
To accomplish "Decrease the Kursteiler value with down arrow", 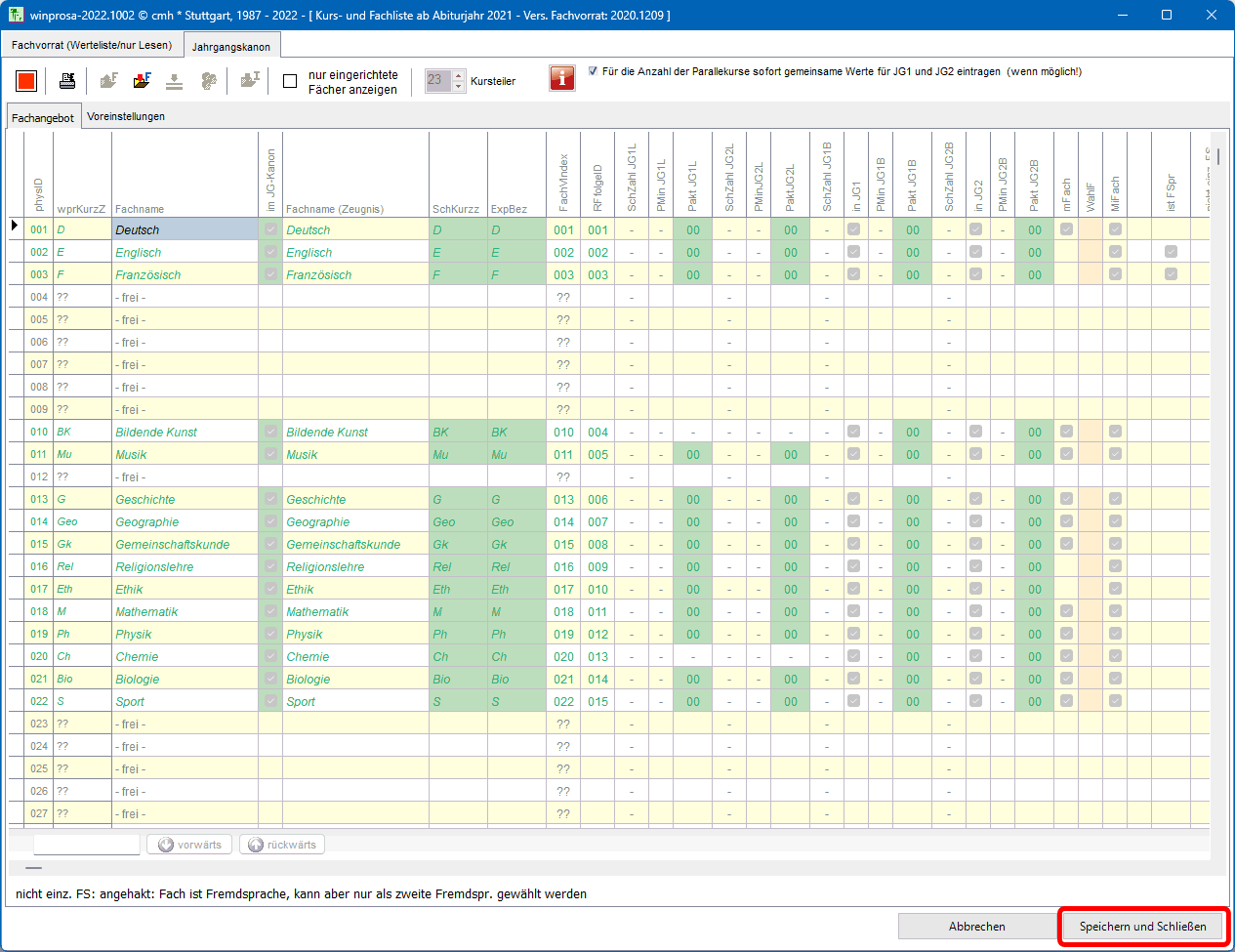I will pyautogui.click(x=459, y=87).
